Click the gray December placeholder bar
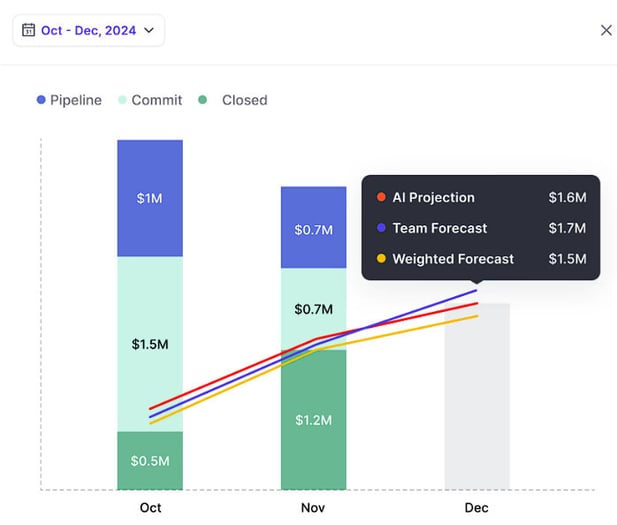 [477, 420]
